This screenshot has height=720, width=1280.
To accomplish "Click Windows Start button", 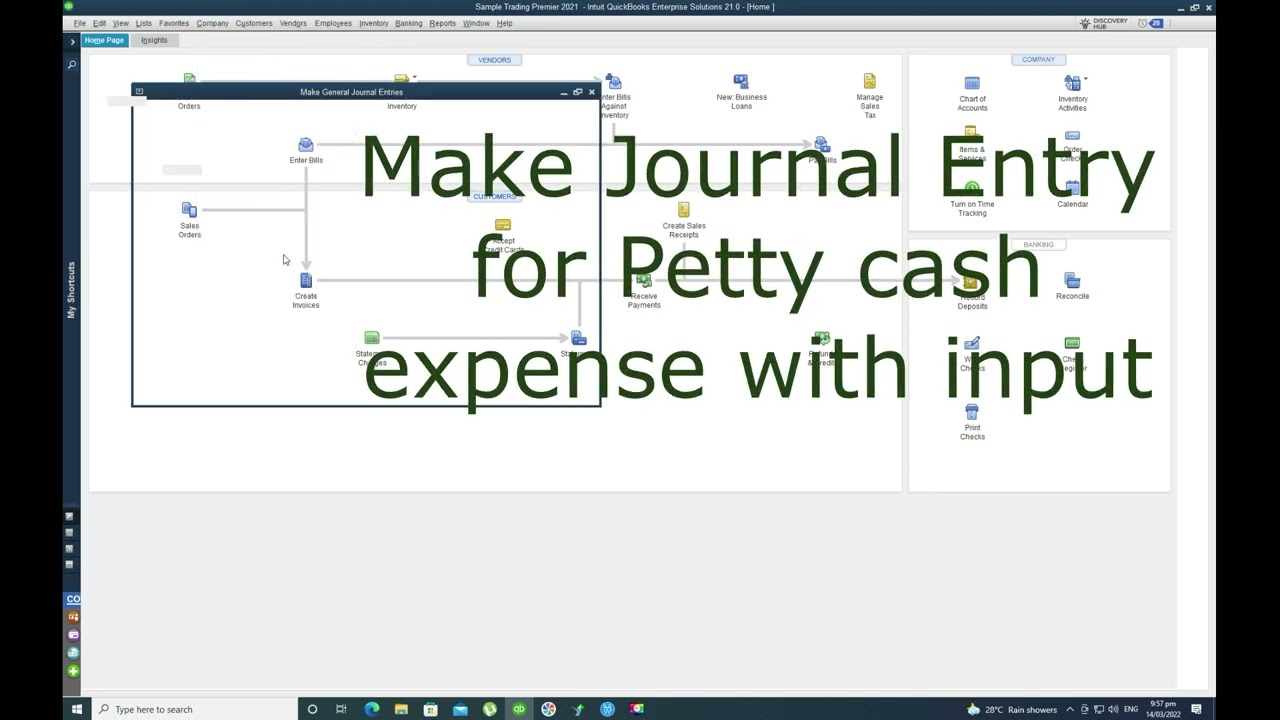I will (76, 709).
